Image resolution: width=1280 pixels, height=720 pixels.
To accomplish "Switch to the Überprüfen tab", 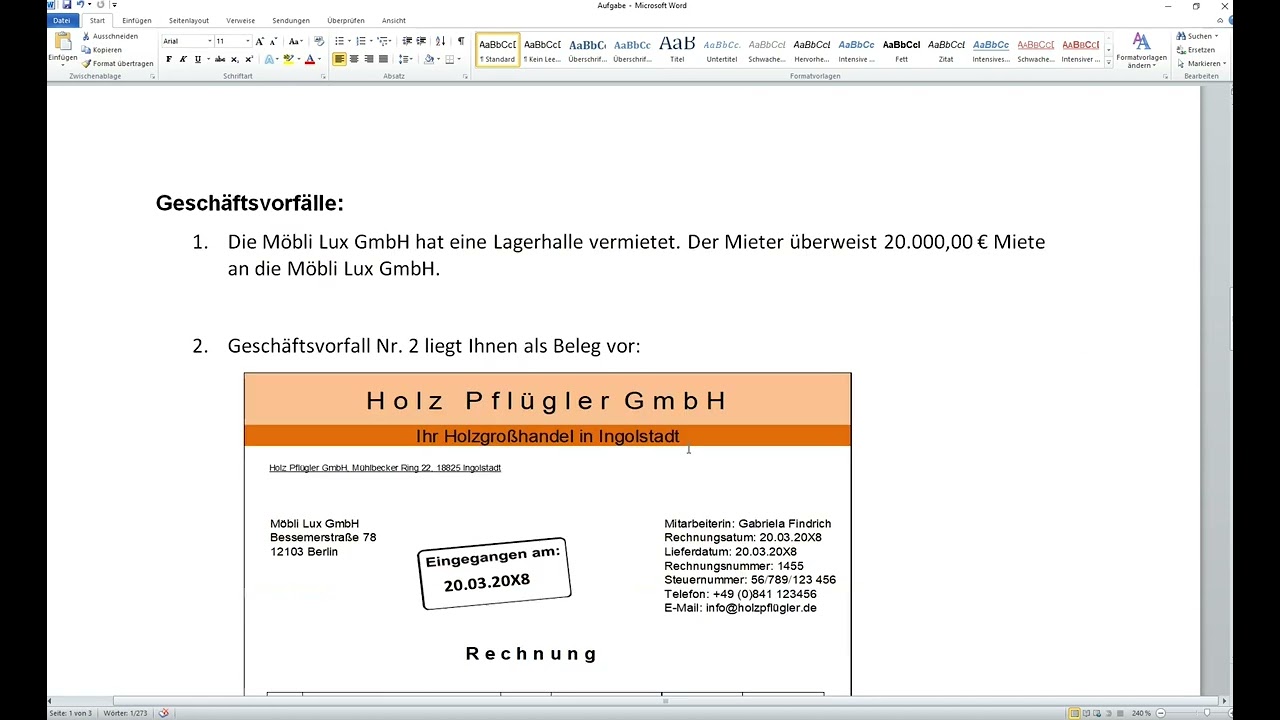I will 346,20.
